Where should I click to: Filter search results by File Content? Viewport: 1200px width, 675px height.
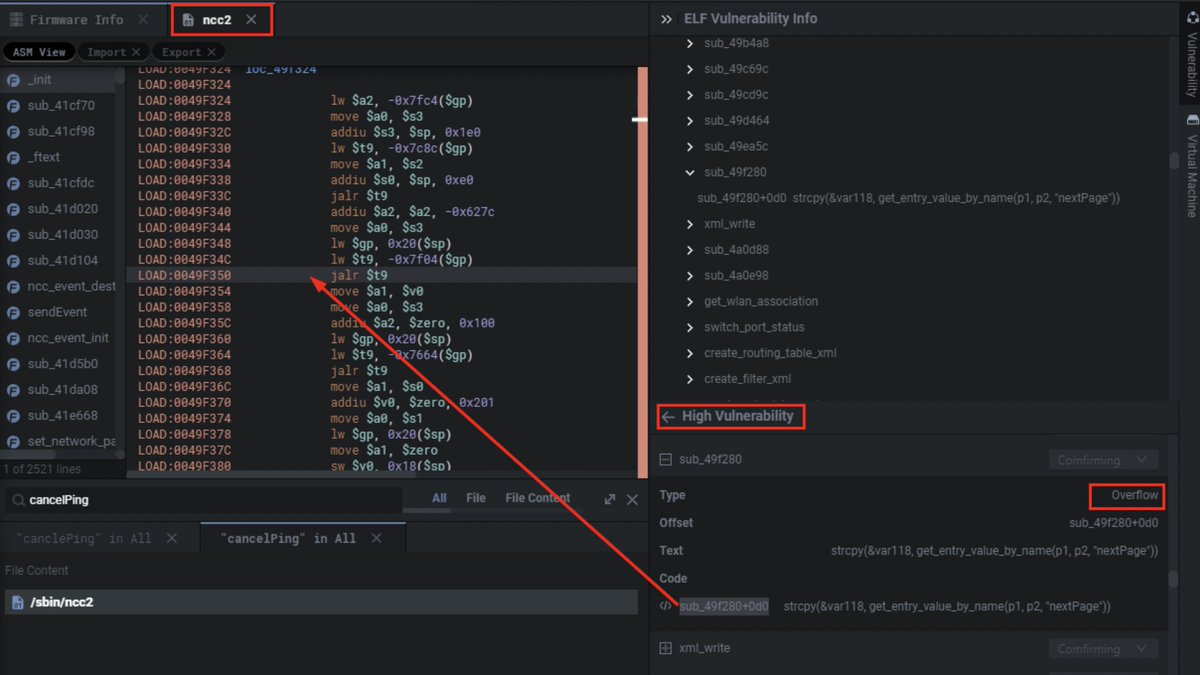click(538, 498)
